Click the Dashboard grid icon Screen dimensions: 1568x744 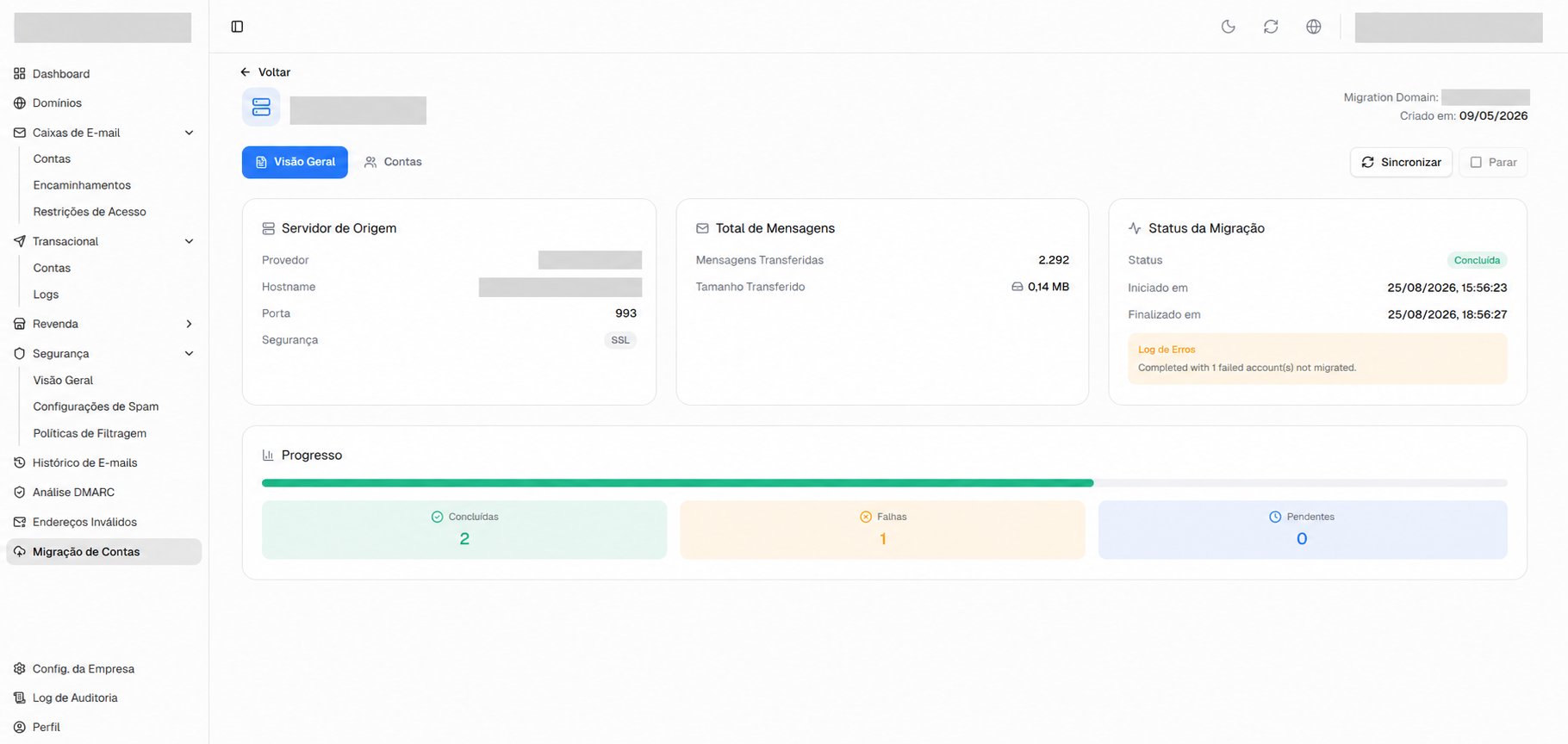pyautogui.click(x=20, y=74)
